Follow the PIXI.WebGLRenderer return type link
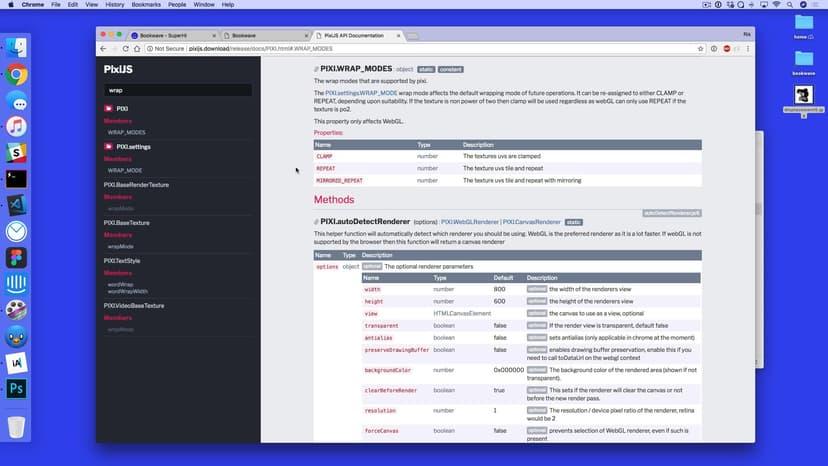The width and height of the screenshot is (828, 466). [470, 221]
